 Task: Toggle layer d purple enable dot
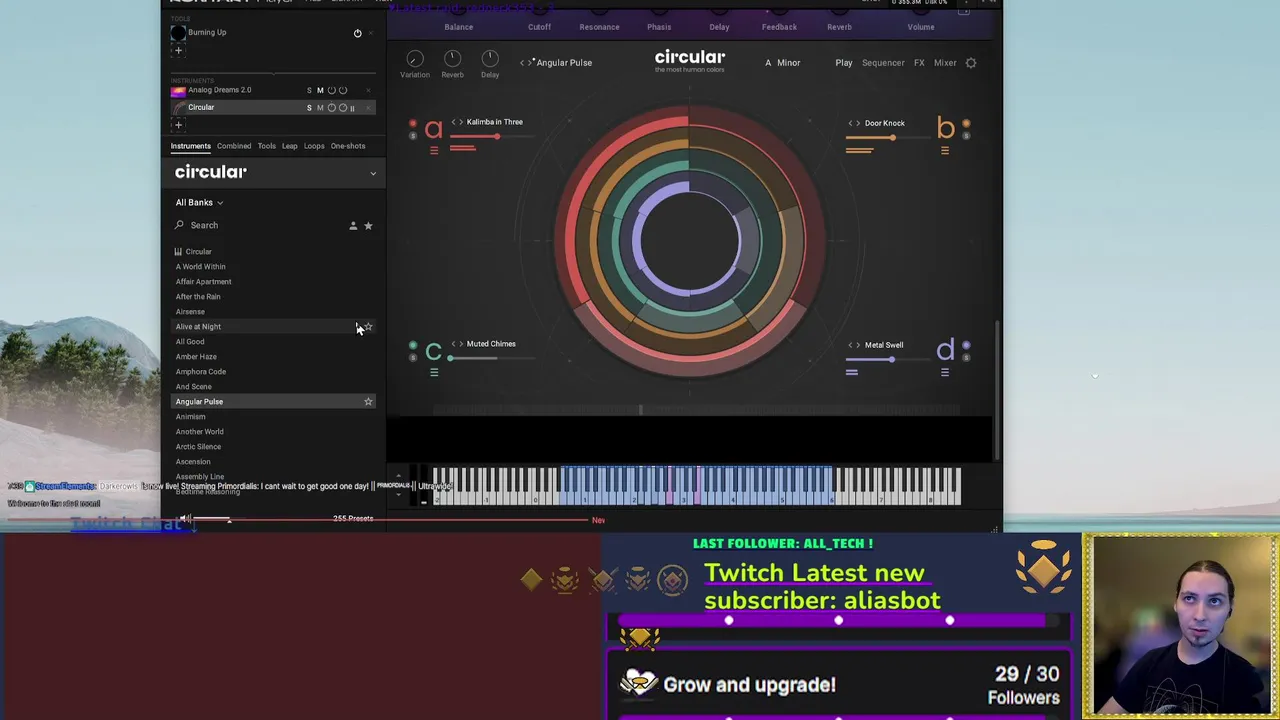966,346
